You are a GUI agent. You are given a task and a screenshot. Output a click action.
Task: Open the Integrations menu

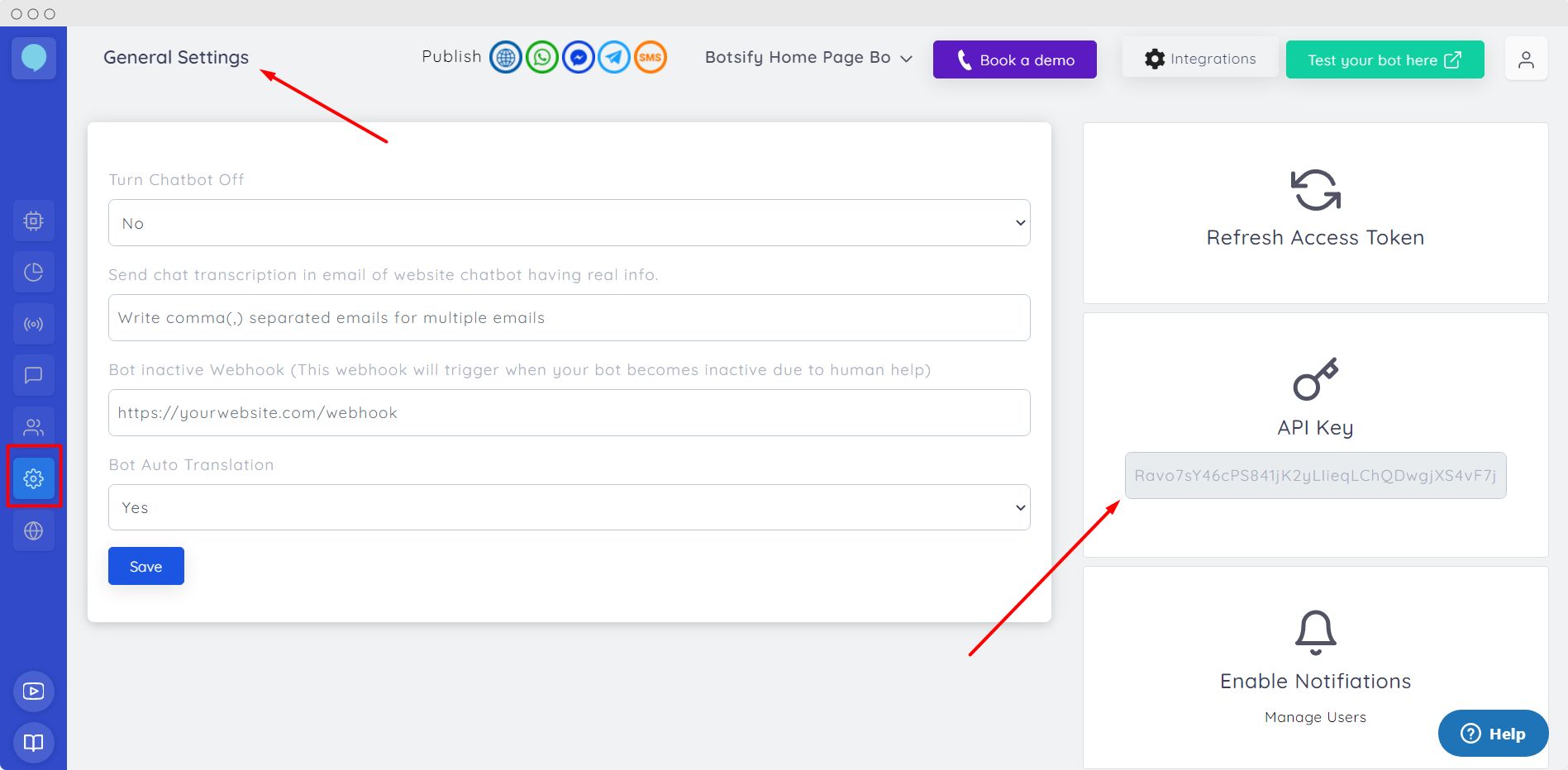click(1199, 59)
